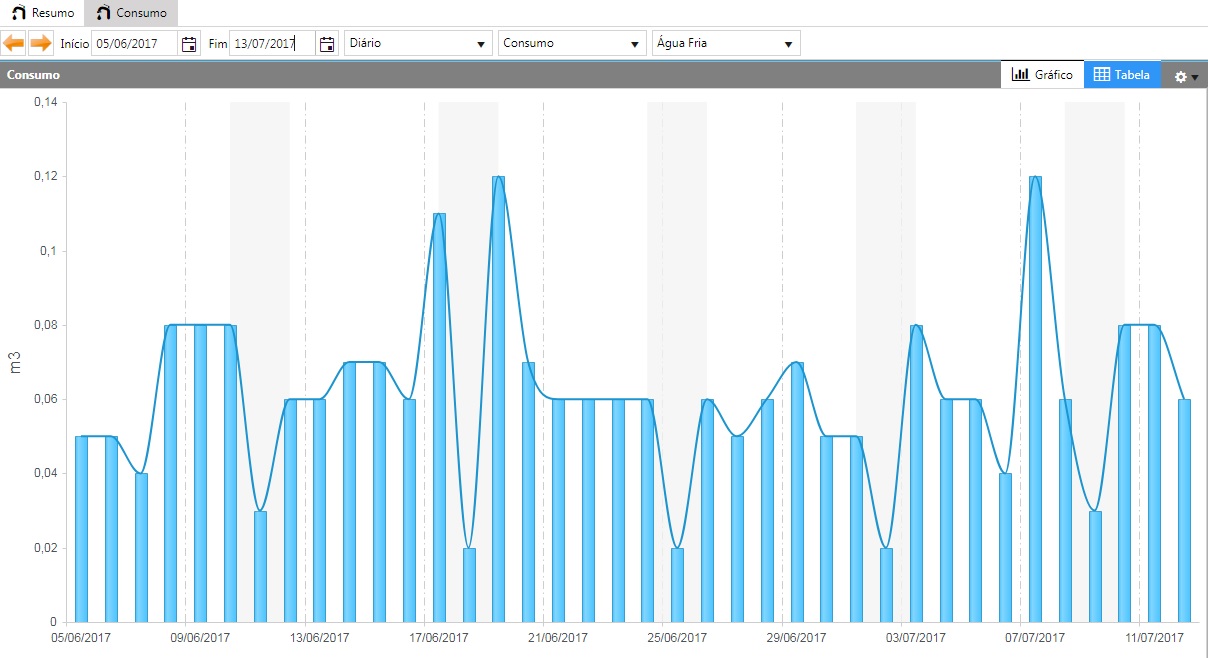
Task: Click the tallest bar near 19/06/2017
Action: [x=498, y=399]
